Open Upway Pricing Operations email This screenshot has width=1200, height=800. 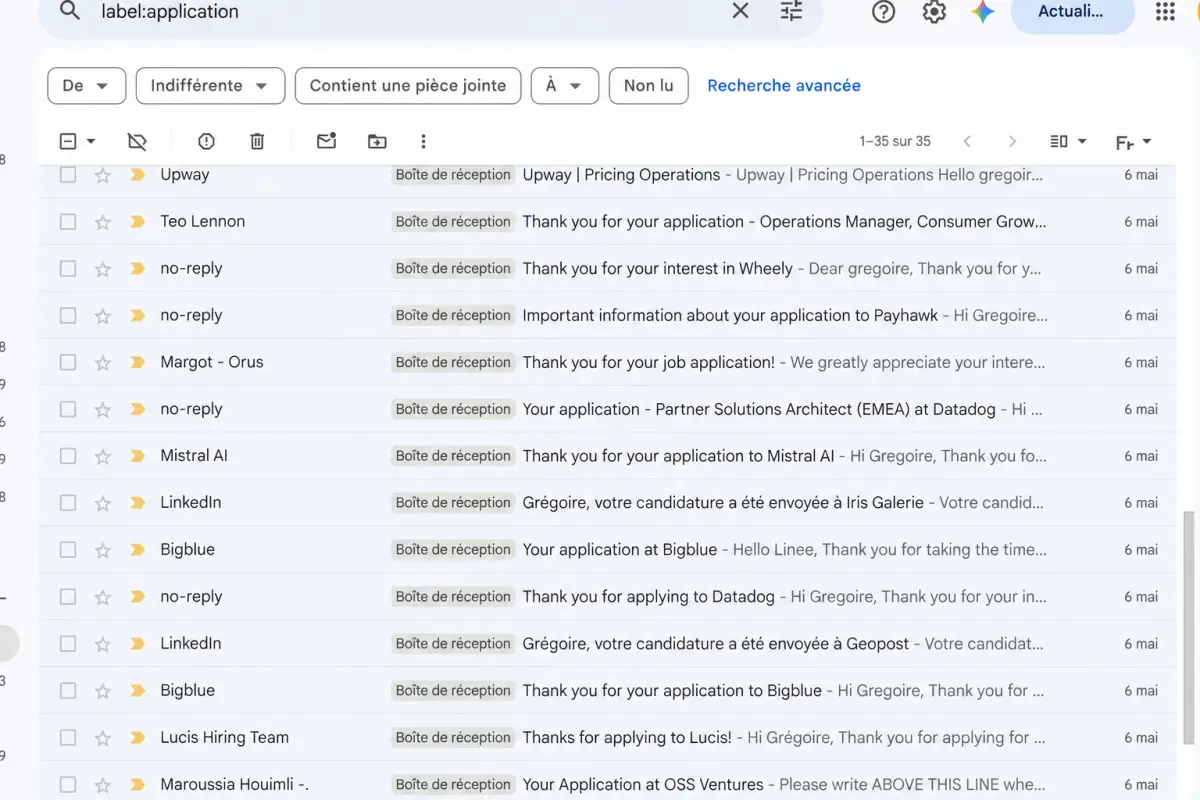[621, 175]
